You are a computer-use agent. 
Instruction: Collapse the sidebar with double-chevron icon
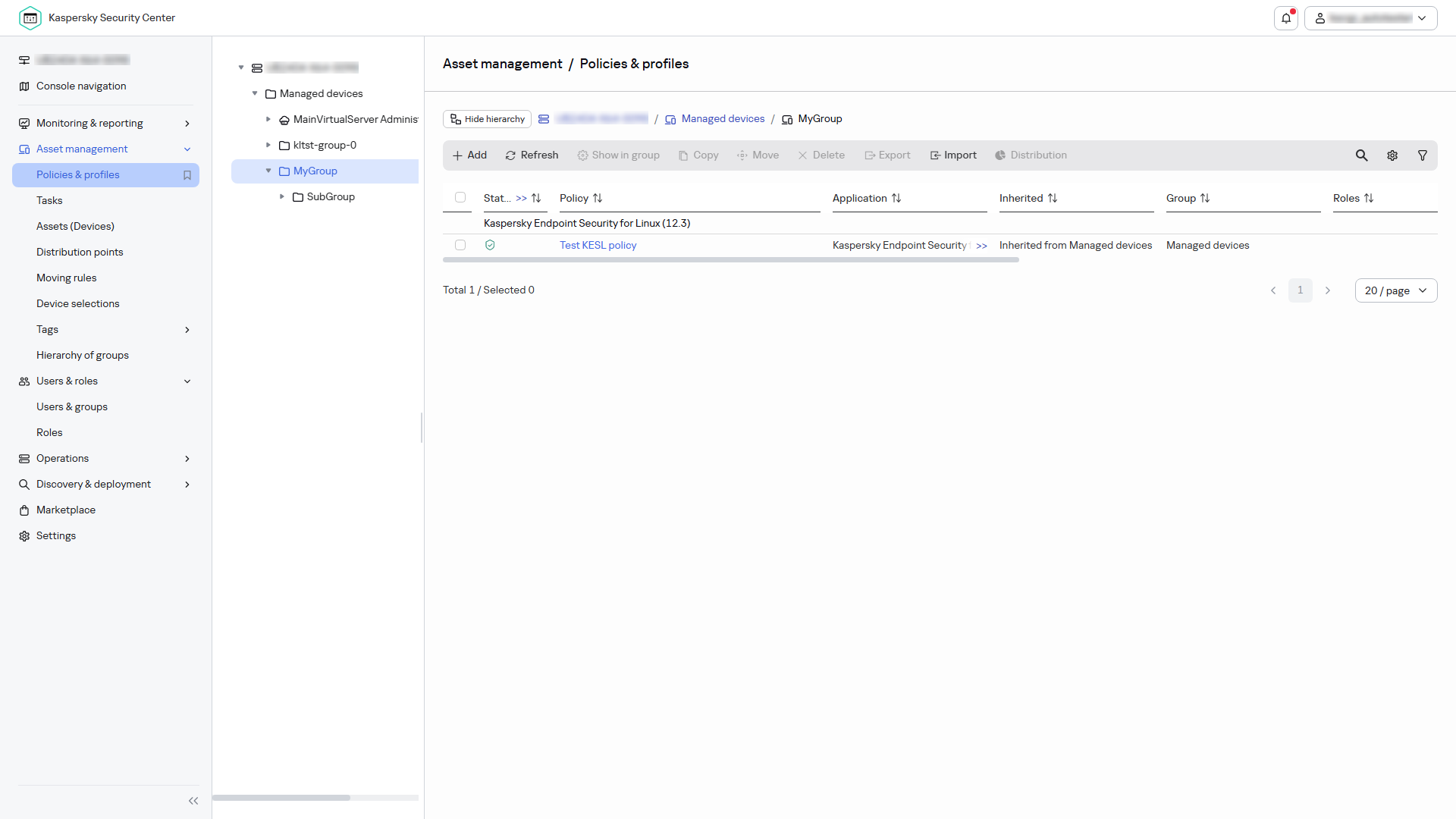click(x=193, y=801)
